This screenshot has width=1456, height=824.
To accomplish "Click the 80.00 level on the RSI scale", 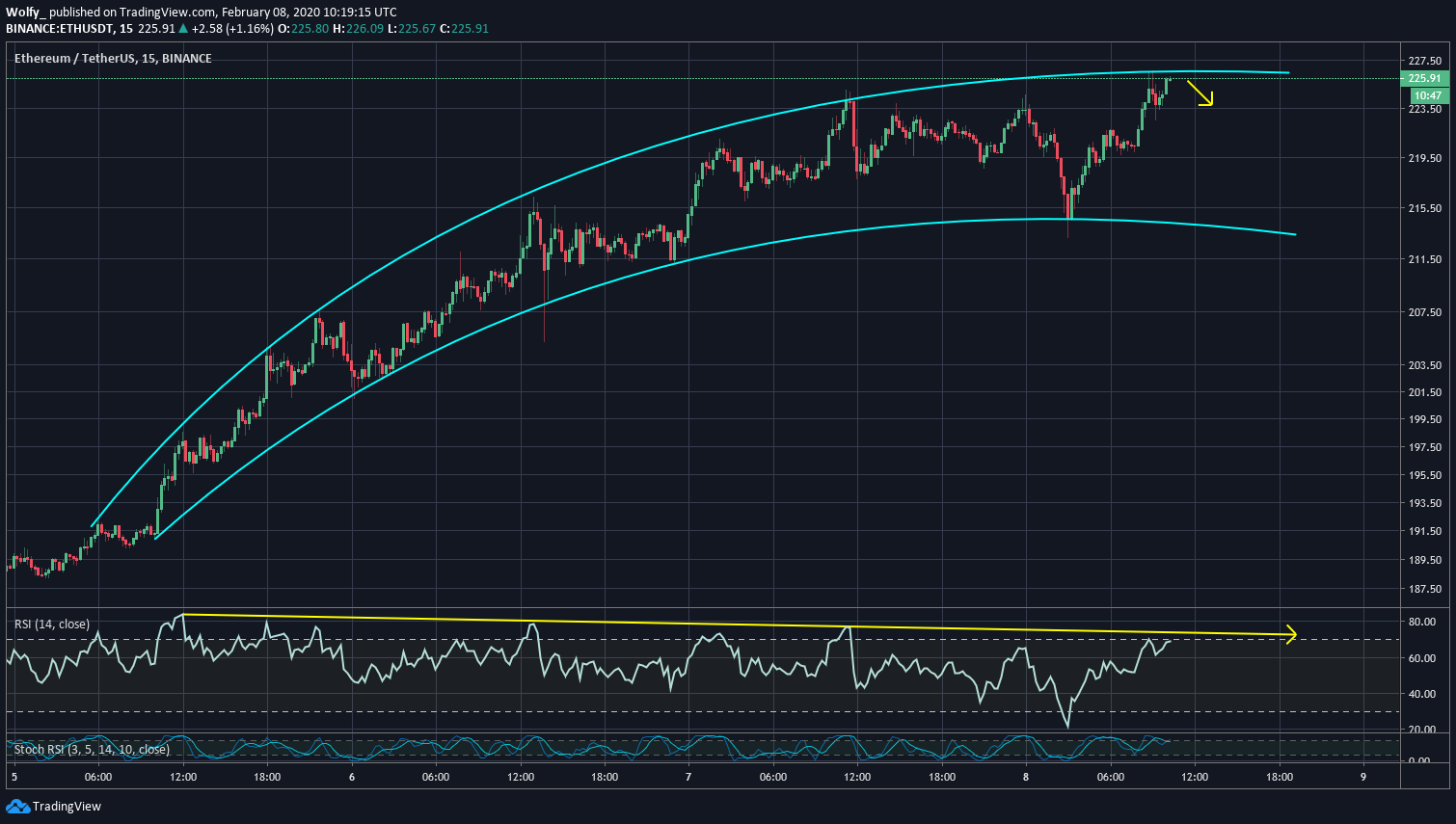I will coord(1421,622).
